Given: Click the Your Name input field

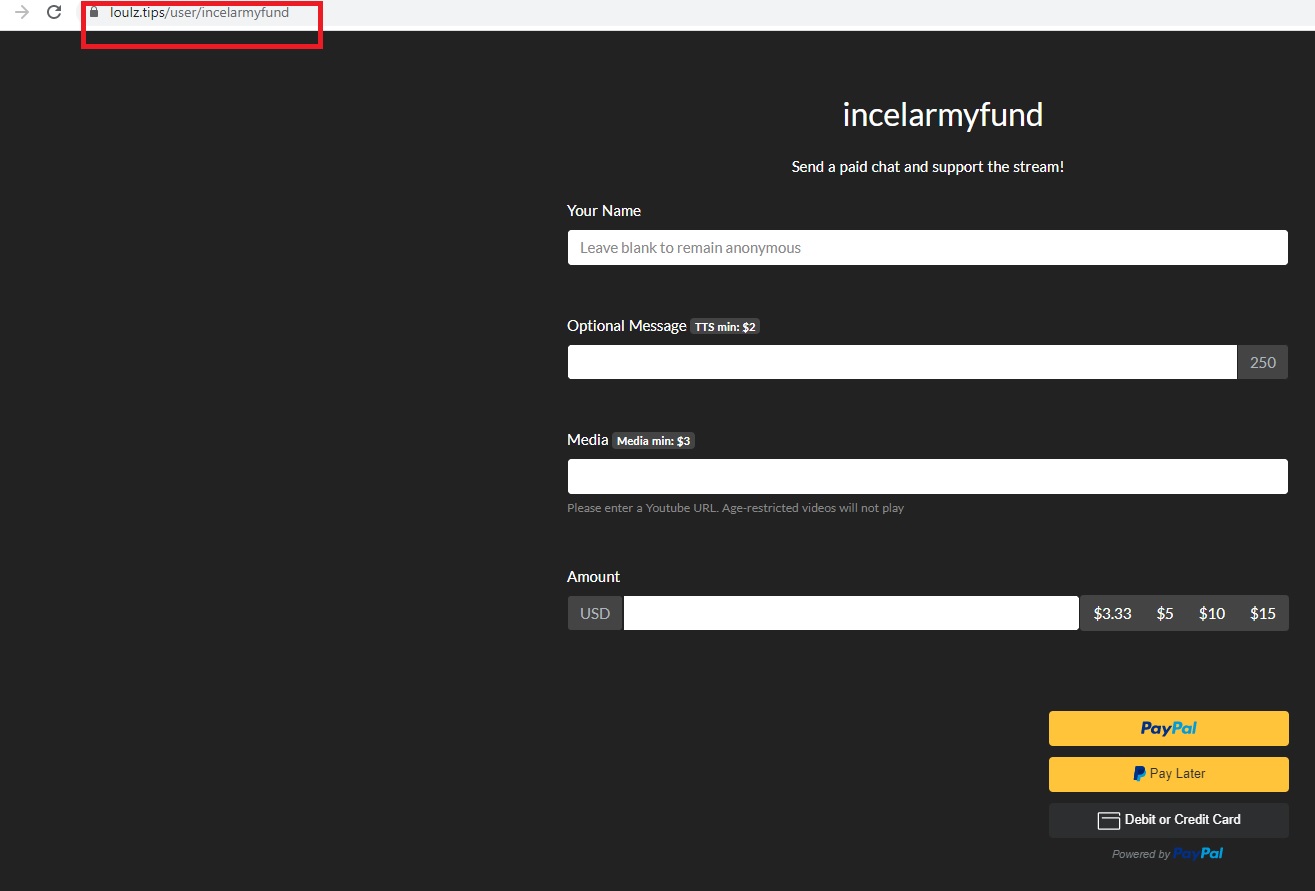Looking at the screenshot, I should tap(927, 248).
